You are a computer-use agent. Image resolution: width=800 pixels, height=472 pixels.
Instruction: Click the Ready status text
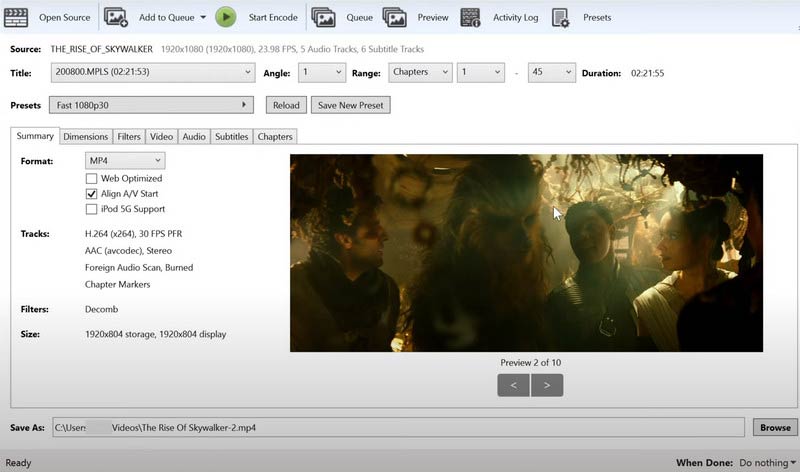point(18,463)
